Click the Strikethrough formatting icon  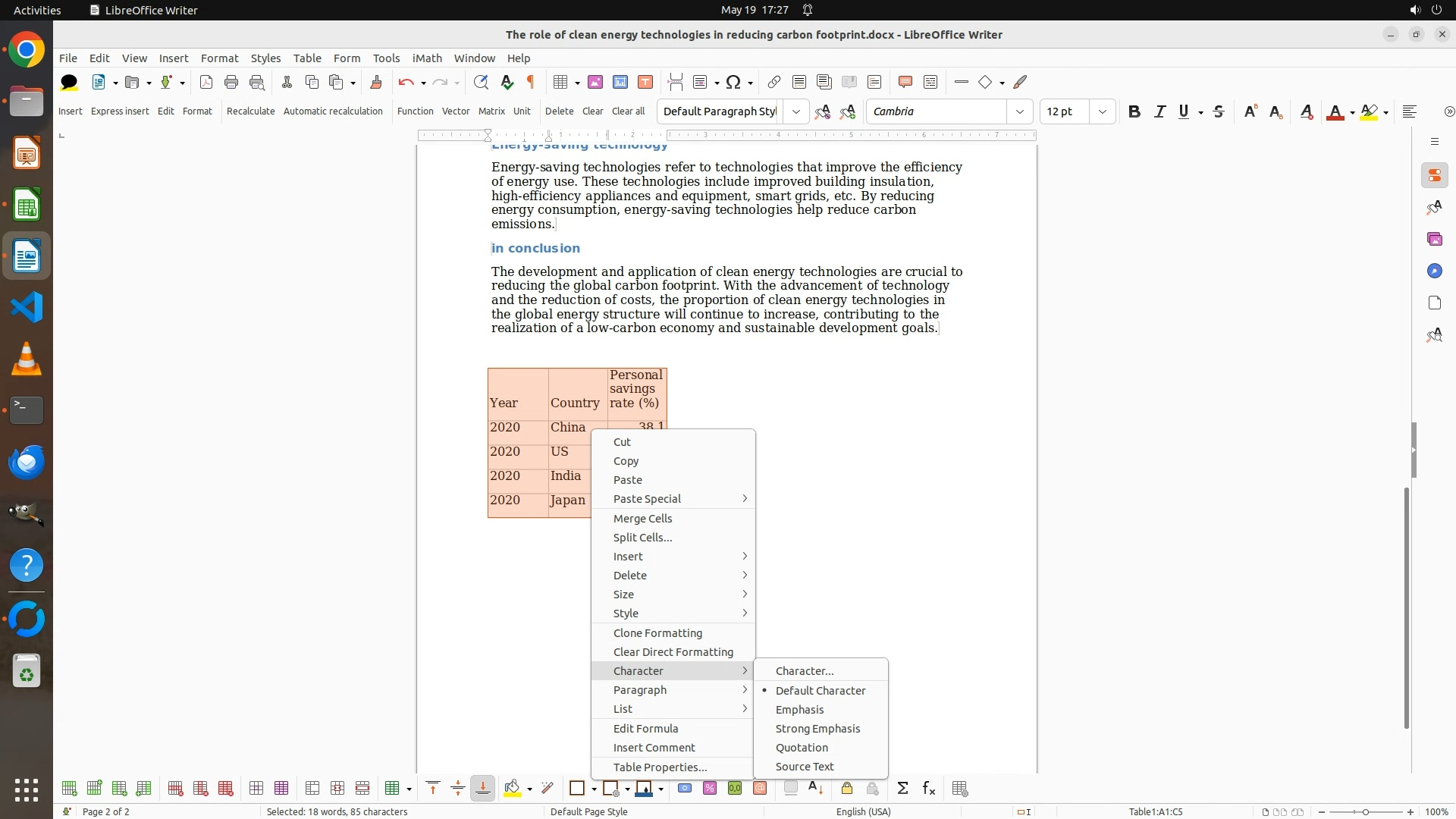[x=1219, y=111]
